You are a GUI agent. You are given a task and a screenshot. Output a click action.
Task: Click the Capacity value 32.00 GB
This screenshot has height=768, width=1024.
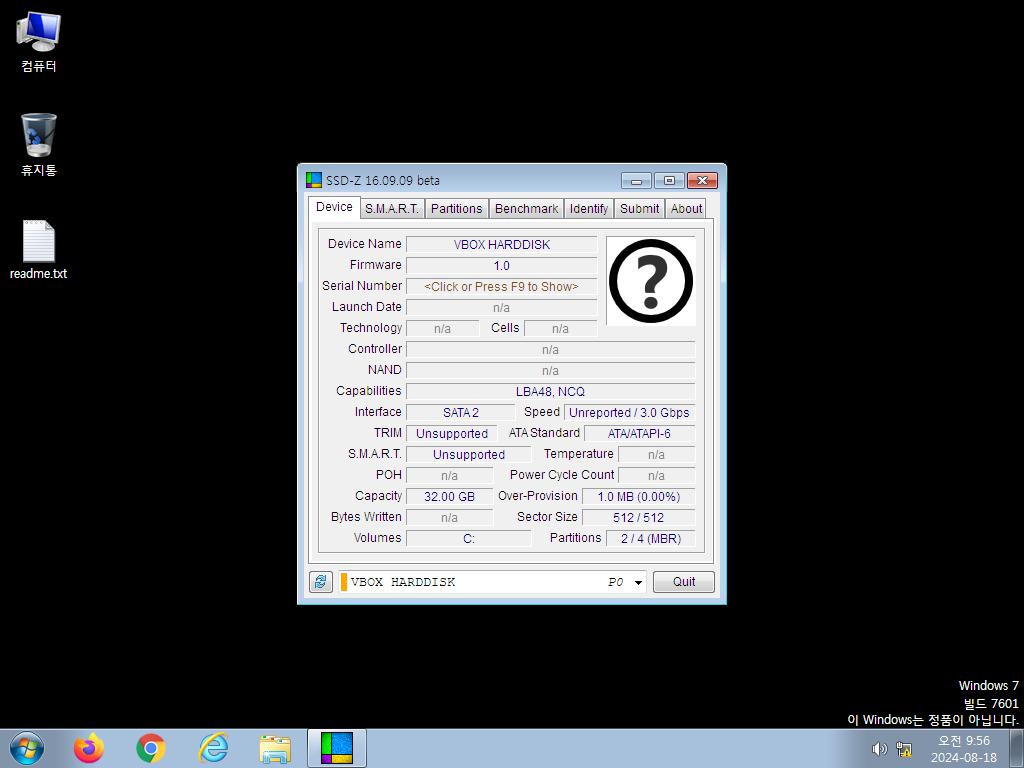pyautogui.click(x=449, y=496)
